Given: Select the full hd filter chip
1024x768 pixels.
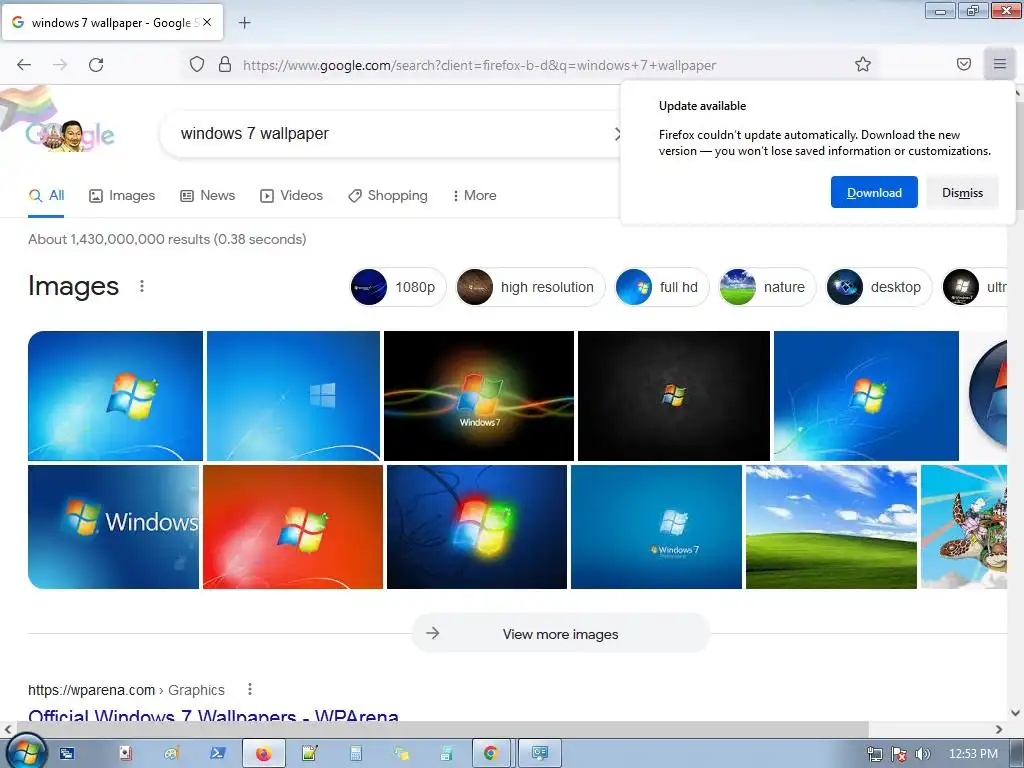Looking at the screenshot, I should click(662, 287).
